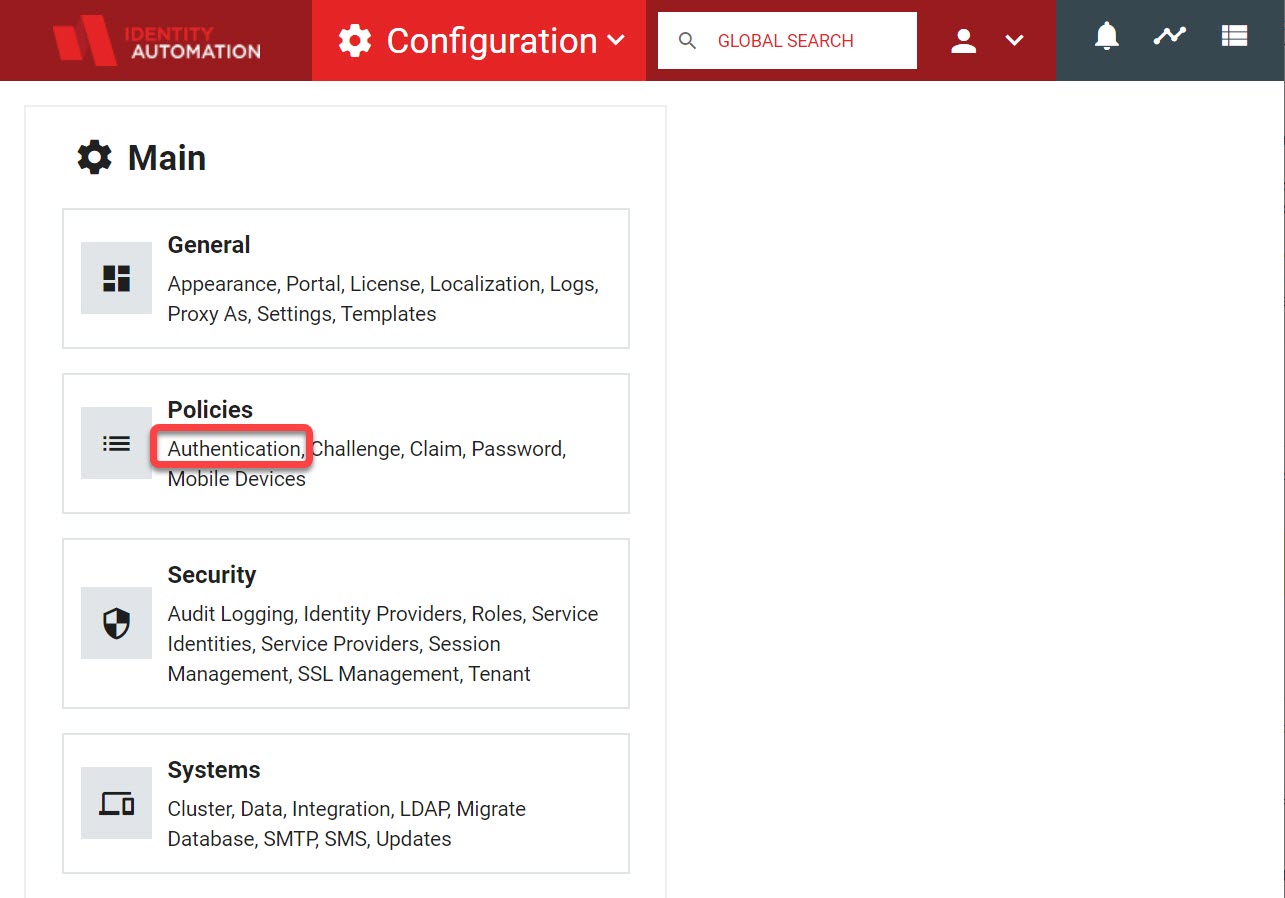This screenshot has height=898, width=1285.
Task: Open Logs under General
Action: coord(572,284)
